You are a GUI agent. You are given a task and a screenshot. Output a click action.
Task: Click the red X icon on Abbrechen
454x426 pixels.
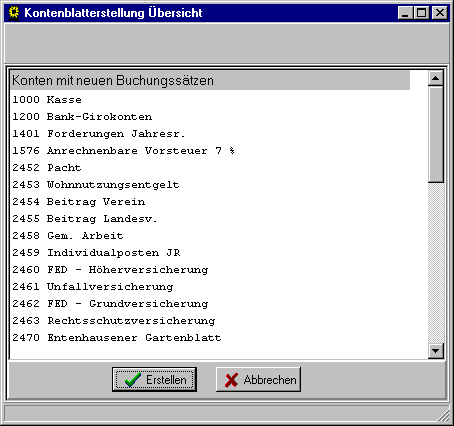click(x=231, y=380)
